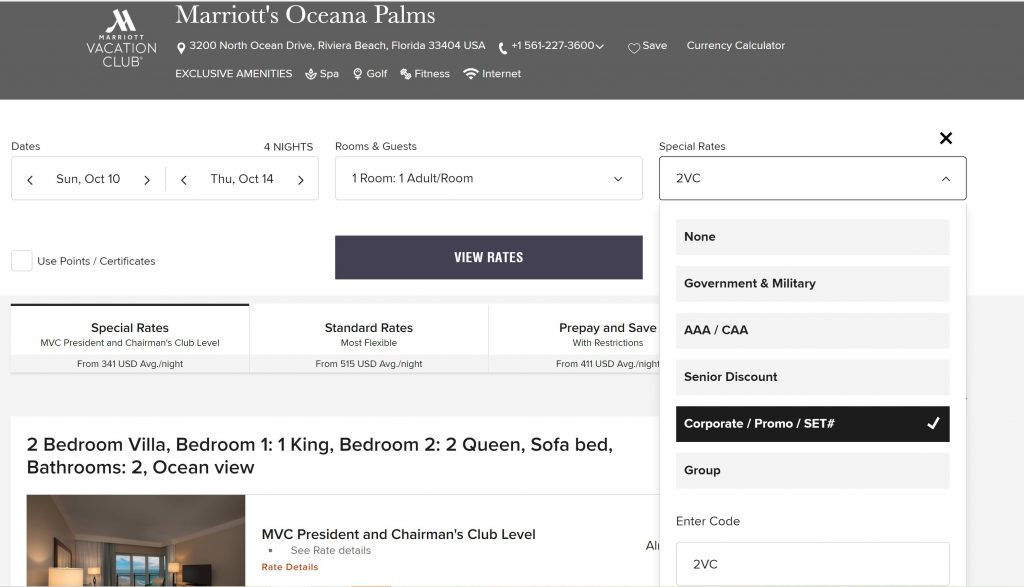Click the Internet wifi icon
Screen dimensions: 1024x587
pyautogui.click(x=471, y=74)
